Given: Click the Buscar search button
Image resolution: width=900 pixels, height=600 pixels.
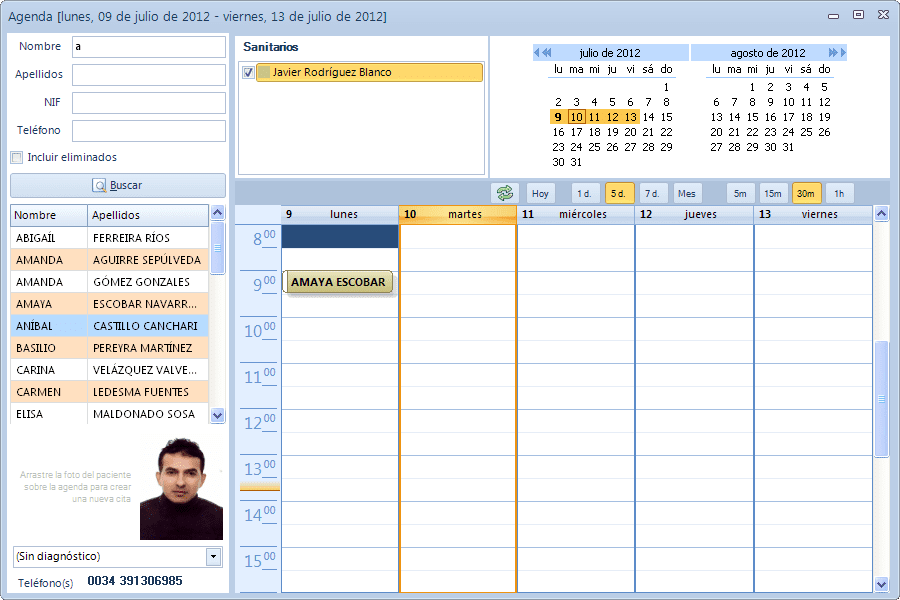Looking at the screenshot, I should point(118,185).
